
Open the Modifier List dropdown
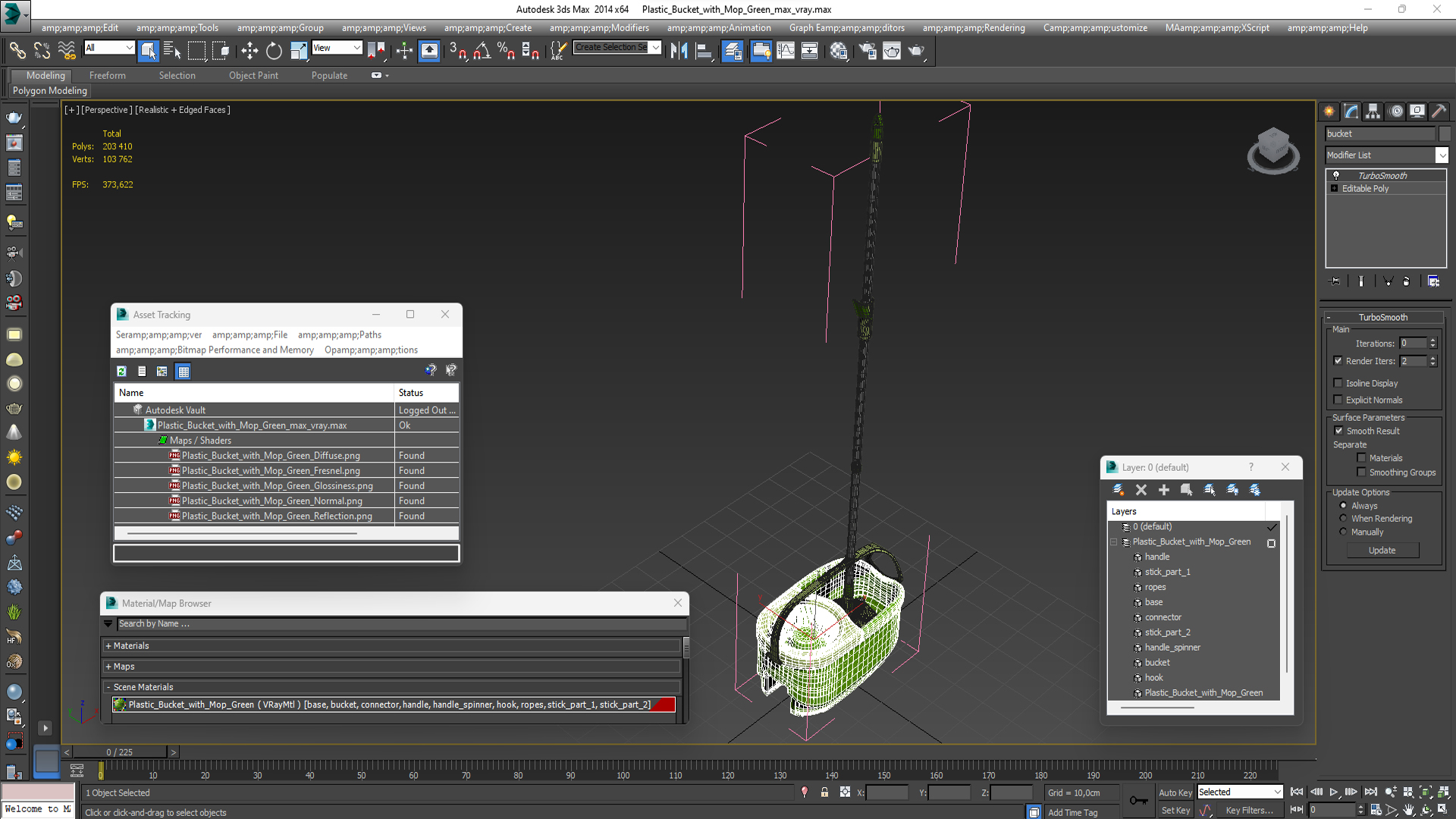pos(1386,155)
